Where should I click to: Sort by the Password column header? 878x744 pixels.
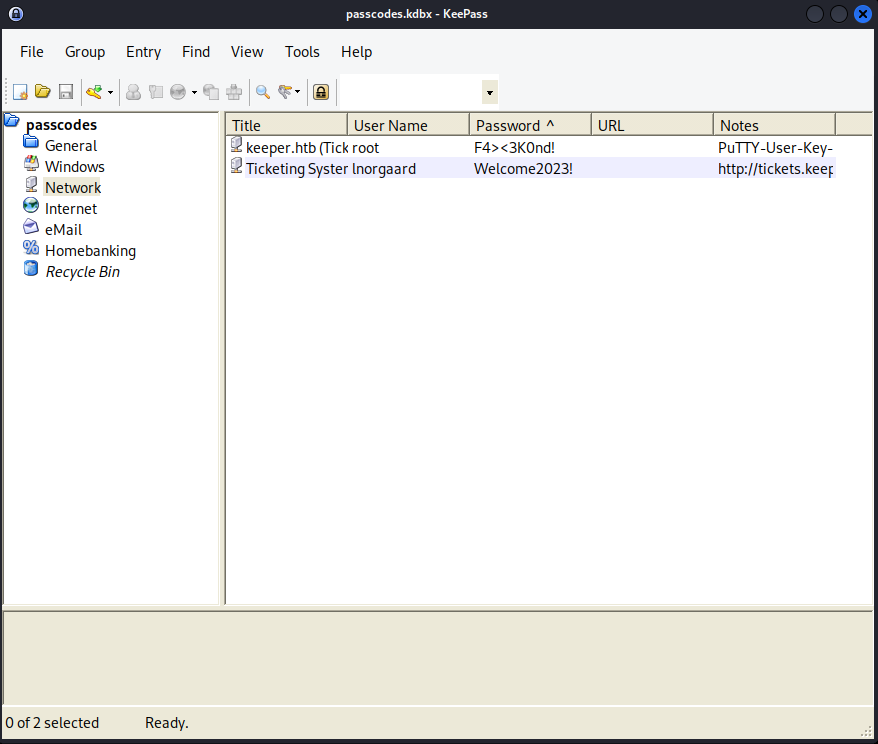[x=531, y=125]
